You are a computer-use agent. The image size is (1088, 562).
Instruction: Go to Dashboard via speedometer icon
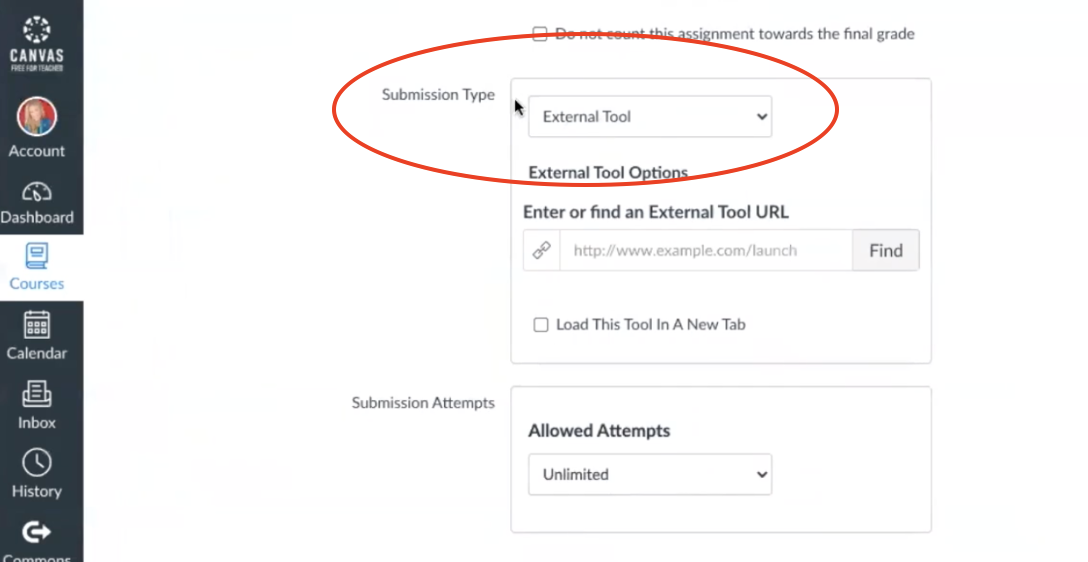click(37, 191)
